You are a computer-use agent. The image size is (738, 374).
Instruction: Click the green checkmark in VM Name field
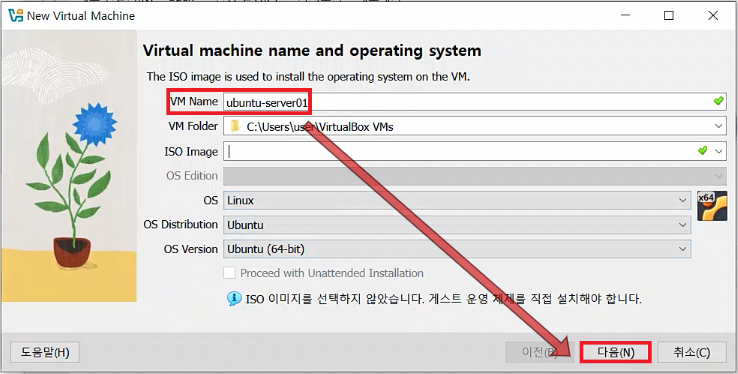(718, 101)
